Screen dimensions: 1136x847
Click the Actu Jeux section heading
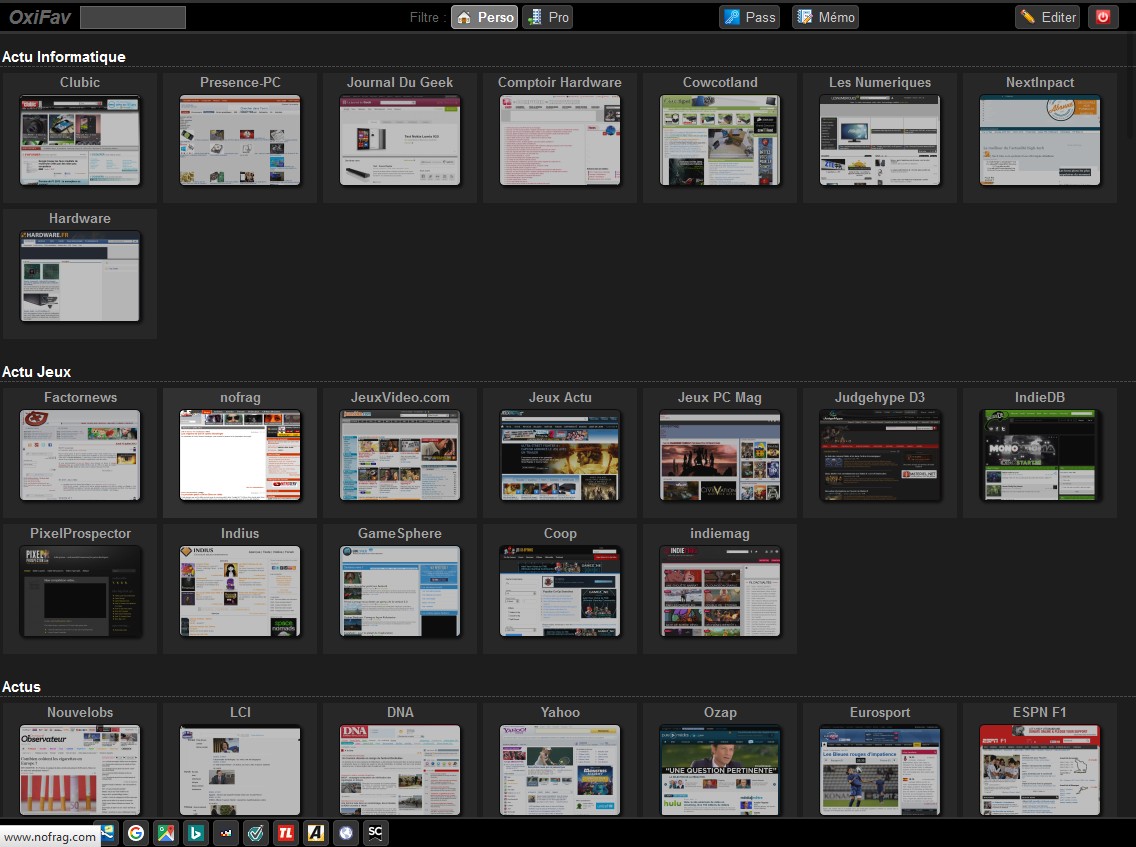coord(36,372)
